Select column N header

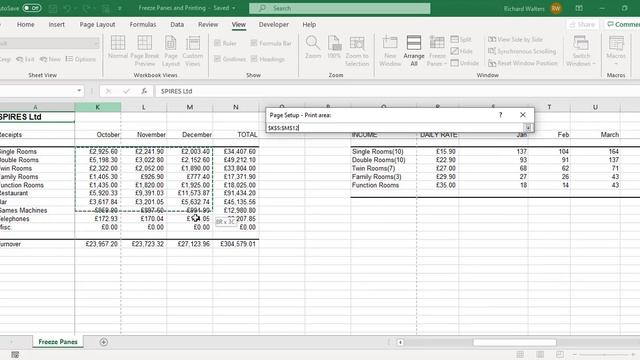236,107
